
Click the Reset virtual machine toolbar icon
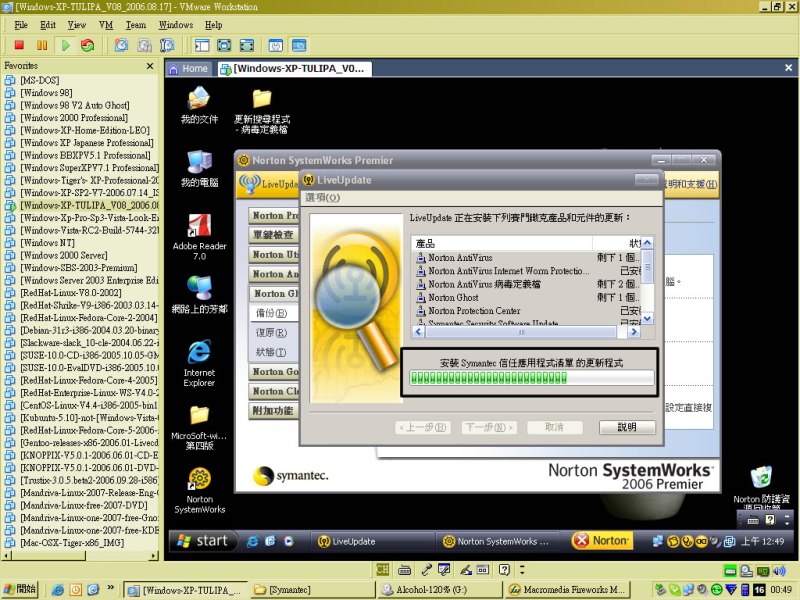88,45
